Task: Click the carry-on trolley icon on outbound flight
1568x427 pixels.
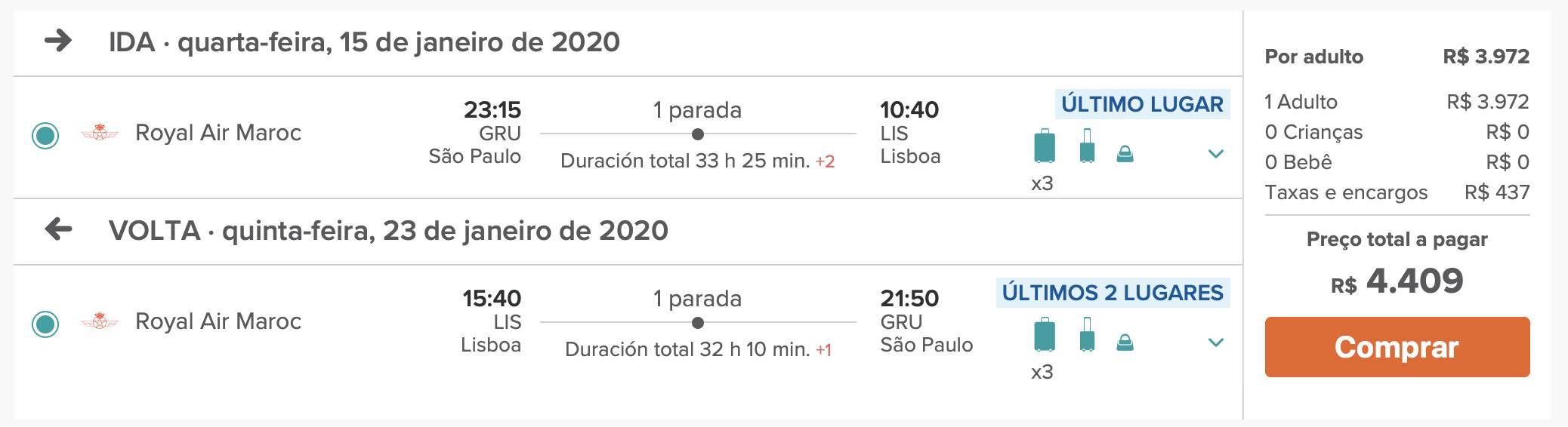Action: click(x=1087, y=146)
